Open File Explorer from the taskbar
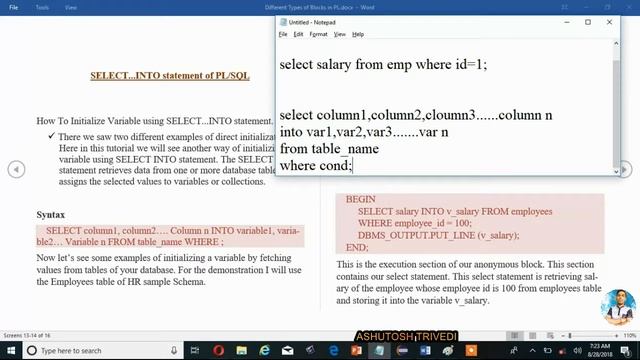 242,351
